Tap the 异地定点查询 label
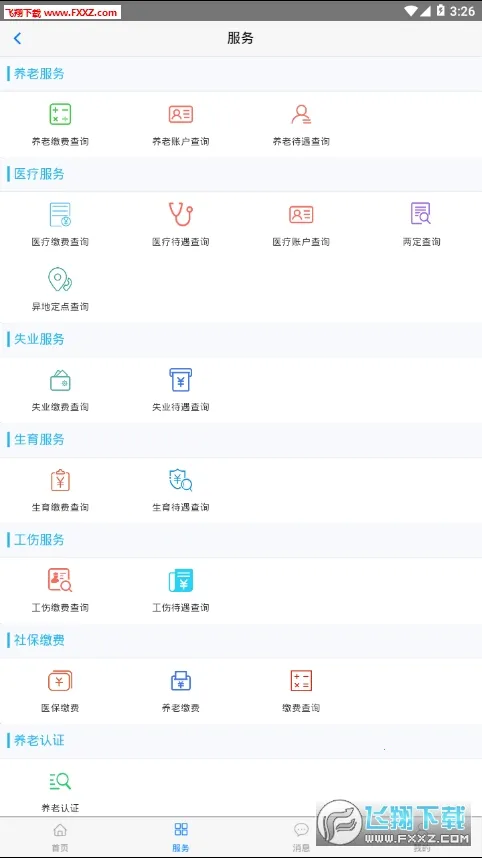The image size is (482, 858). (60, 307)
